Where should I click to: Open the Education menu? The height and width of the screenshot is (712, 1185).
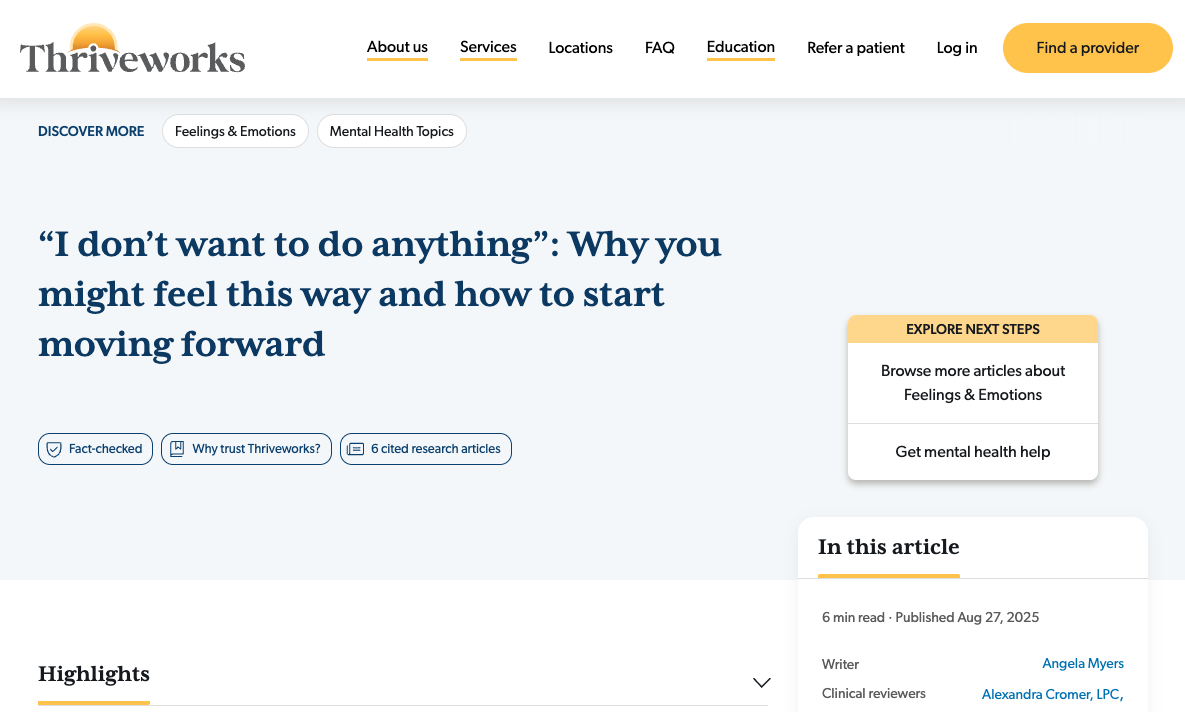click(x=741, y=48)
